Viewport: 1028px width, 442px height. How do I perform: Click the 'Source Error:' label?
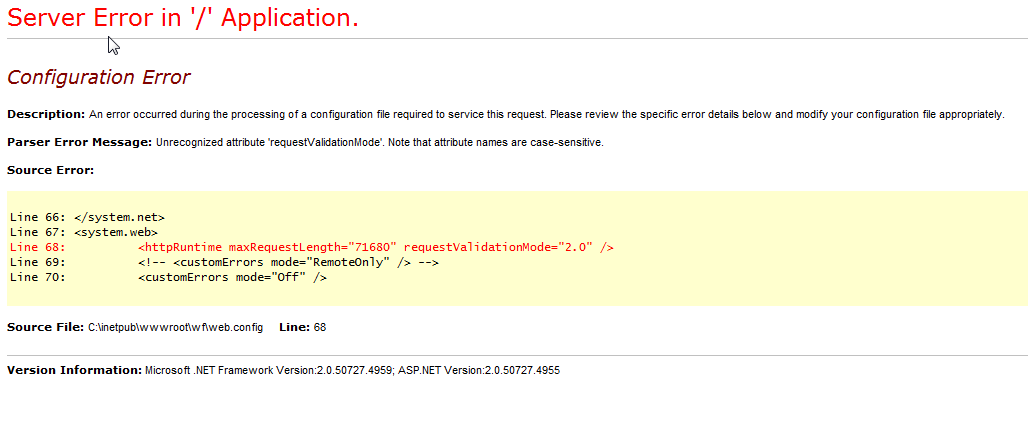click(x=50, y=171)
